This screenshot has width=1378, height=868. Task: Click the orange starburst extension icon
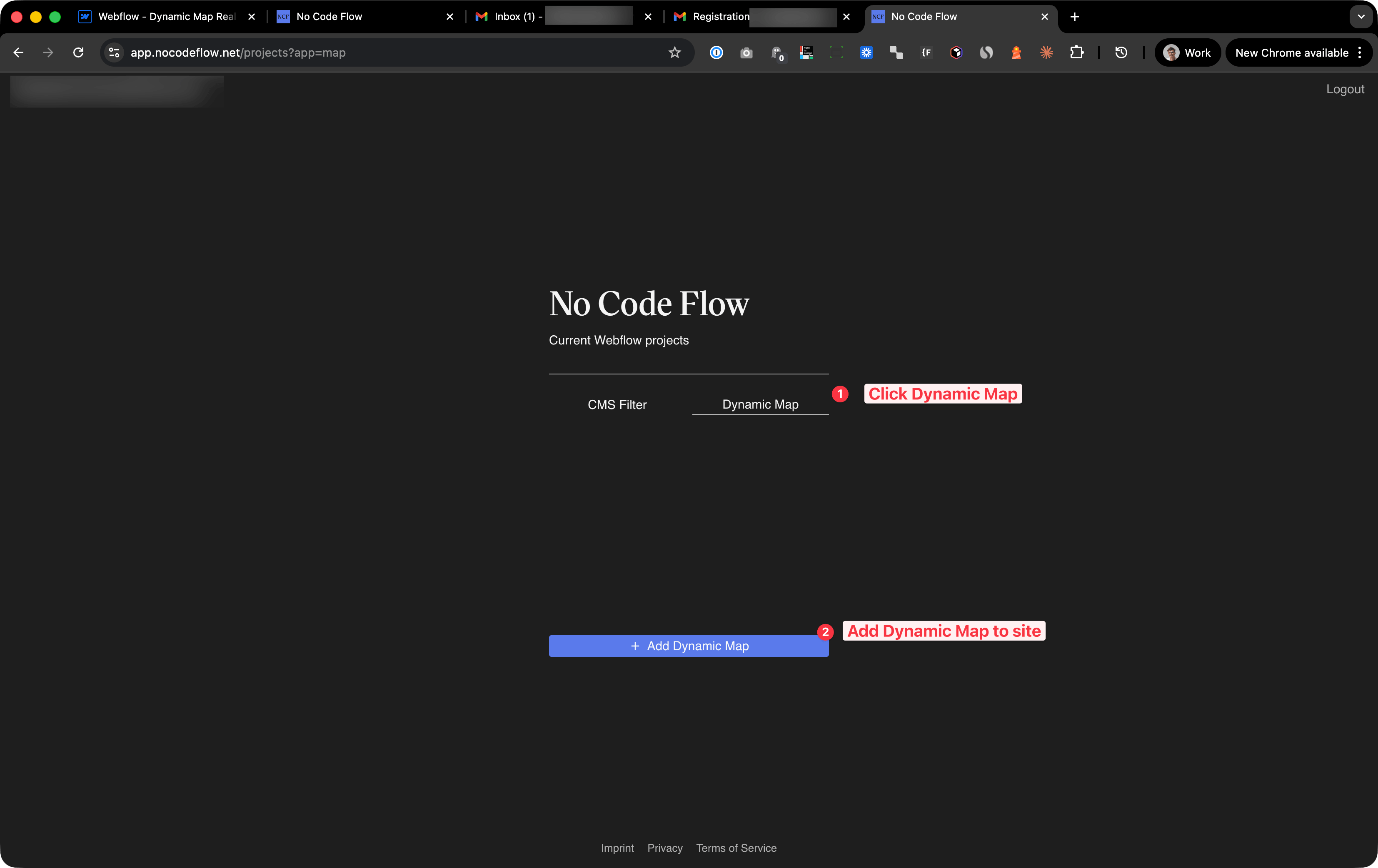[x=1046, y=52]
